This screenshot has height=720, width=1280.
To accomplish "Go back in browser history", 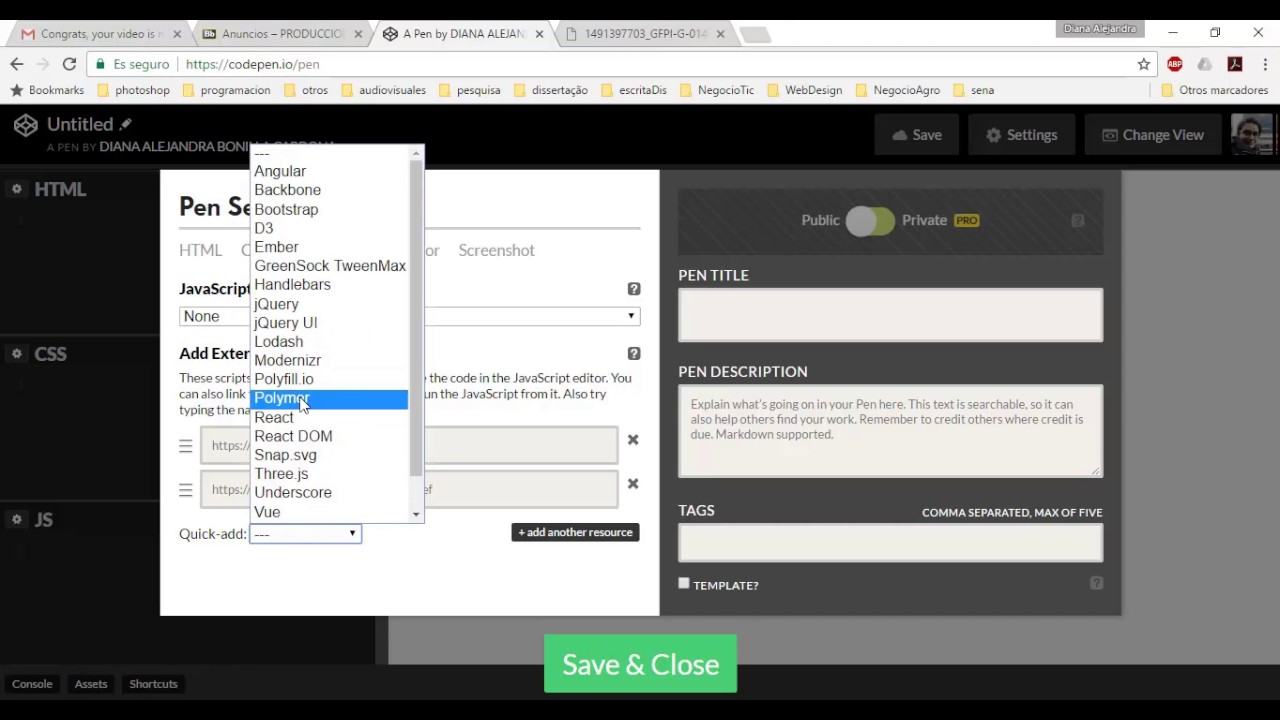I will [17, 64].
